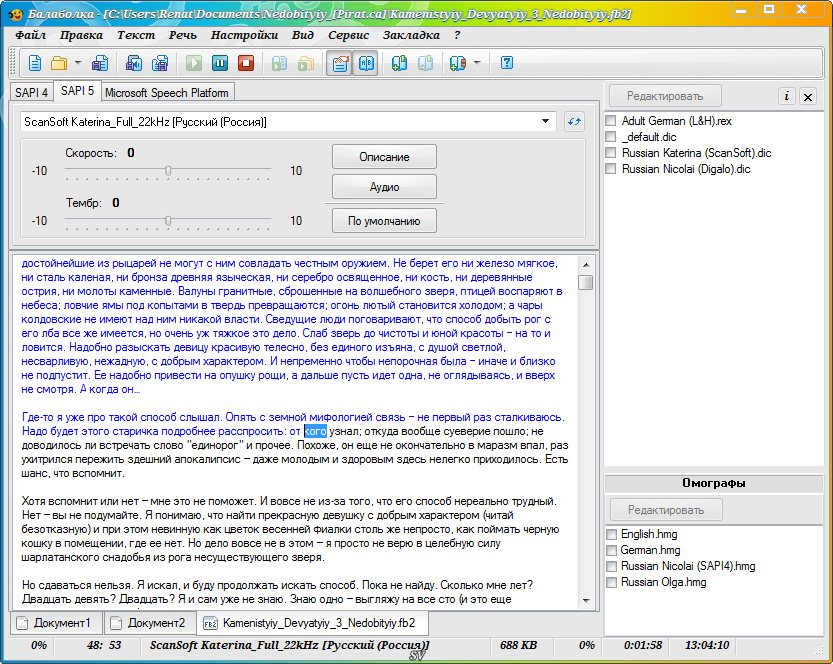
Task: Check the Adult German (L&H).rex dictionary
Action: [x=611, y=121]
